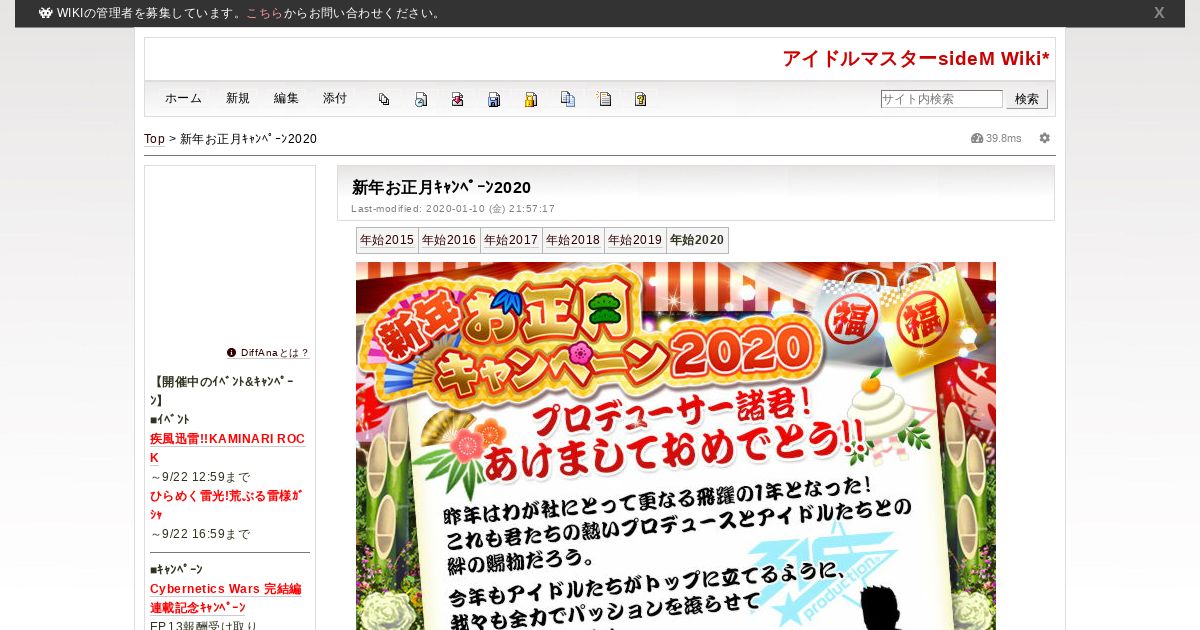The width and height of the screenshot is (1200, 630).
Task: Click the red arrow backup icon
Action: click(457, 99)
